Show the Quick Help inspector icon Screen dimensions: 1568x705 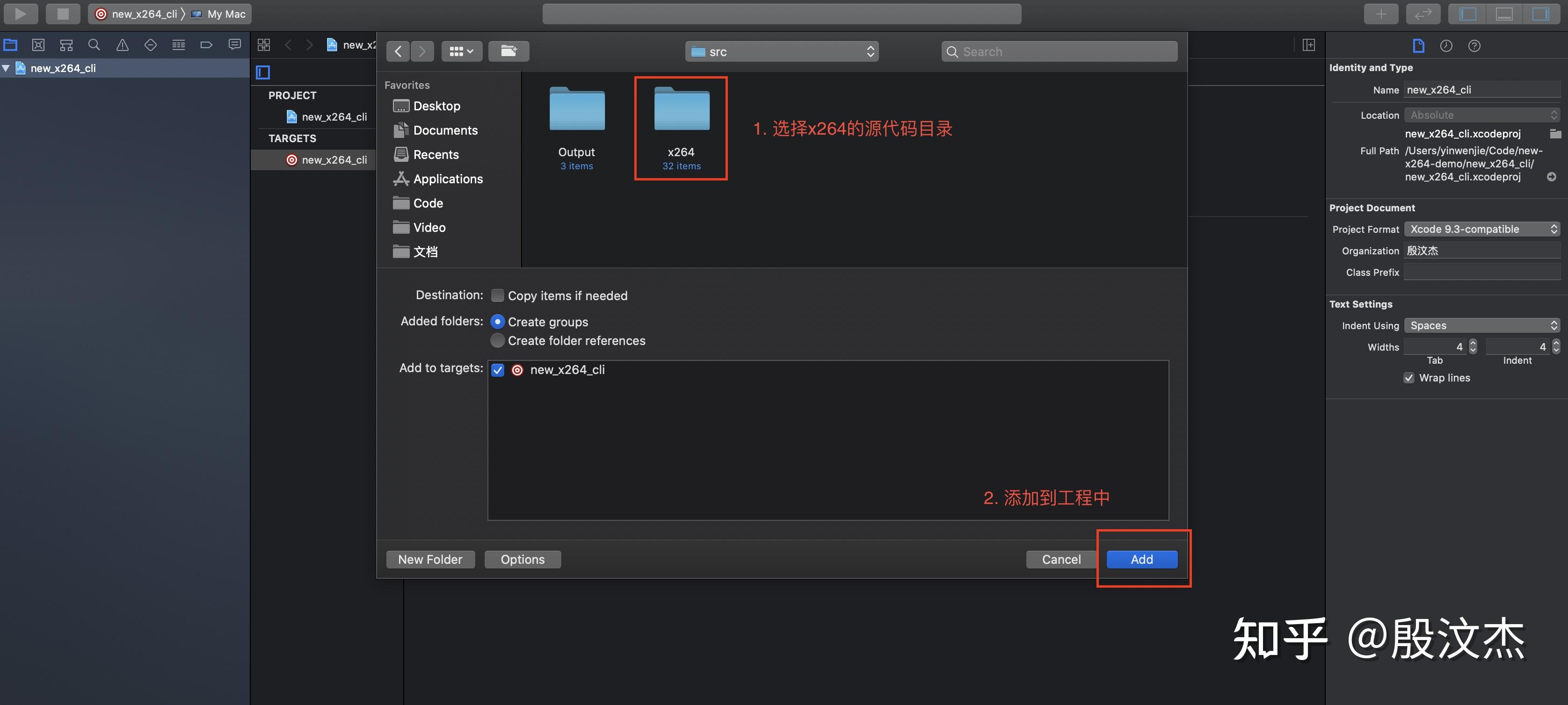[1474, 46]
